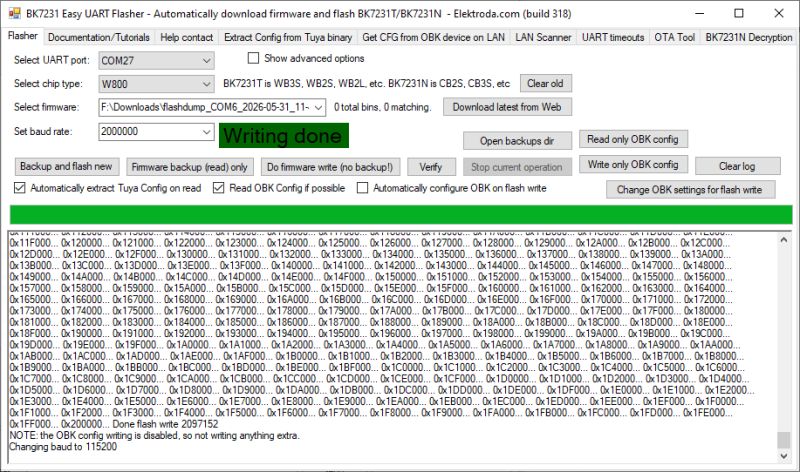This screenshot has height=472, width=800.
Task: Switch to the LAN Scanner tab
Action: (x=543, y=37)
